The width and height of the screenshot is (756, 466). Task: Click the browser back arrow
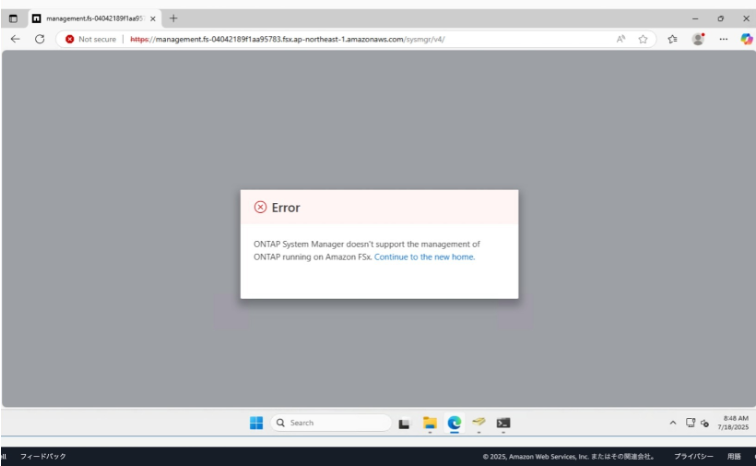[x=15, y=39]
